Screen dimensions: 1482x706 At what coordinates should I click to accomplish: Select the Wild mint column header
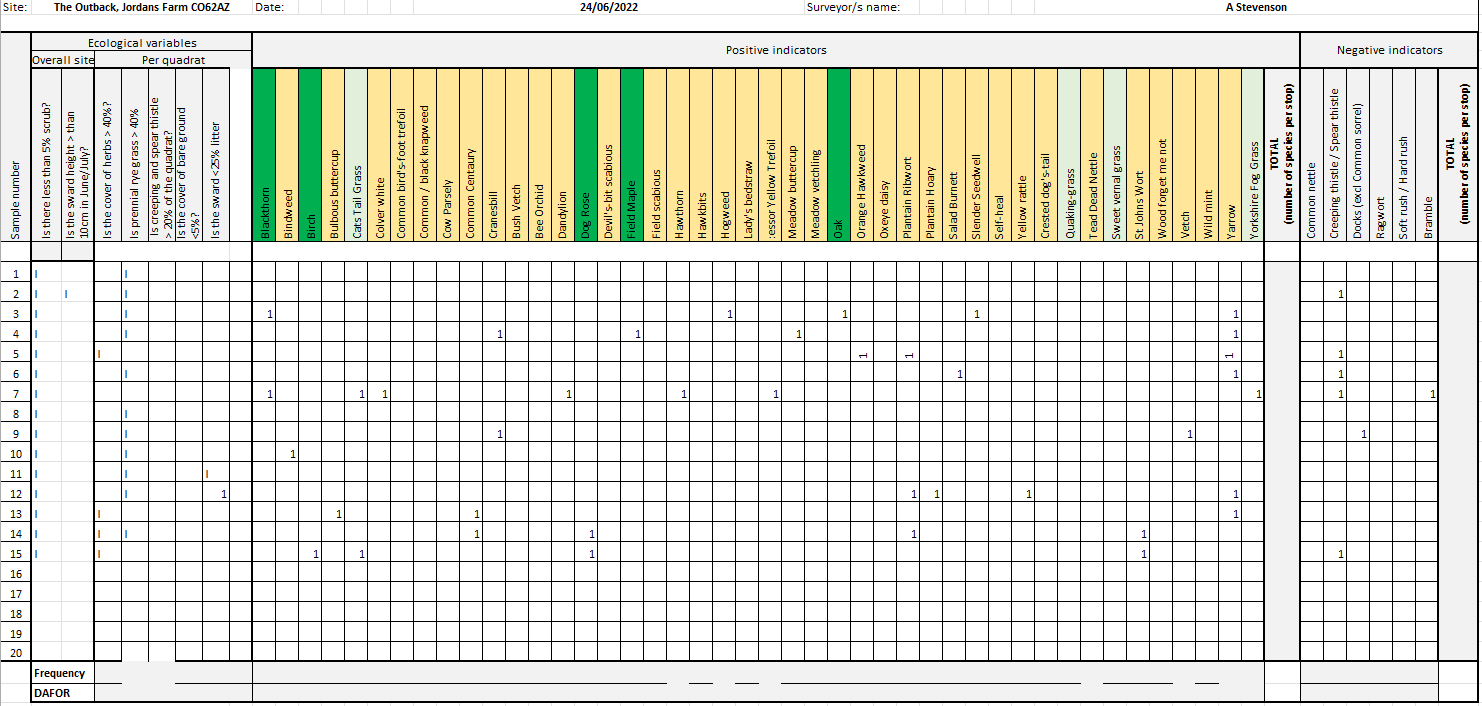point(1207,154)
